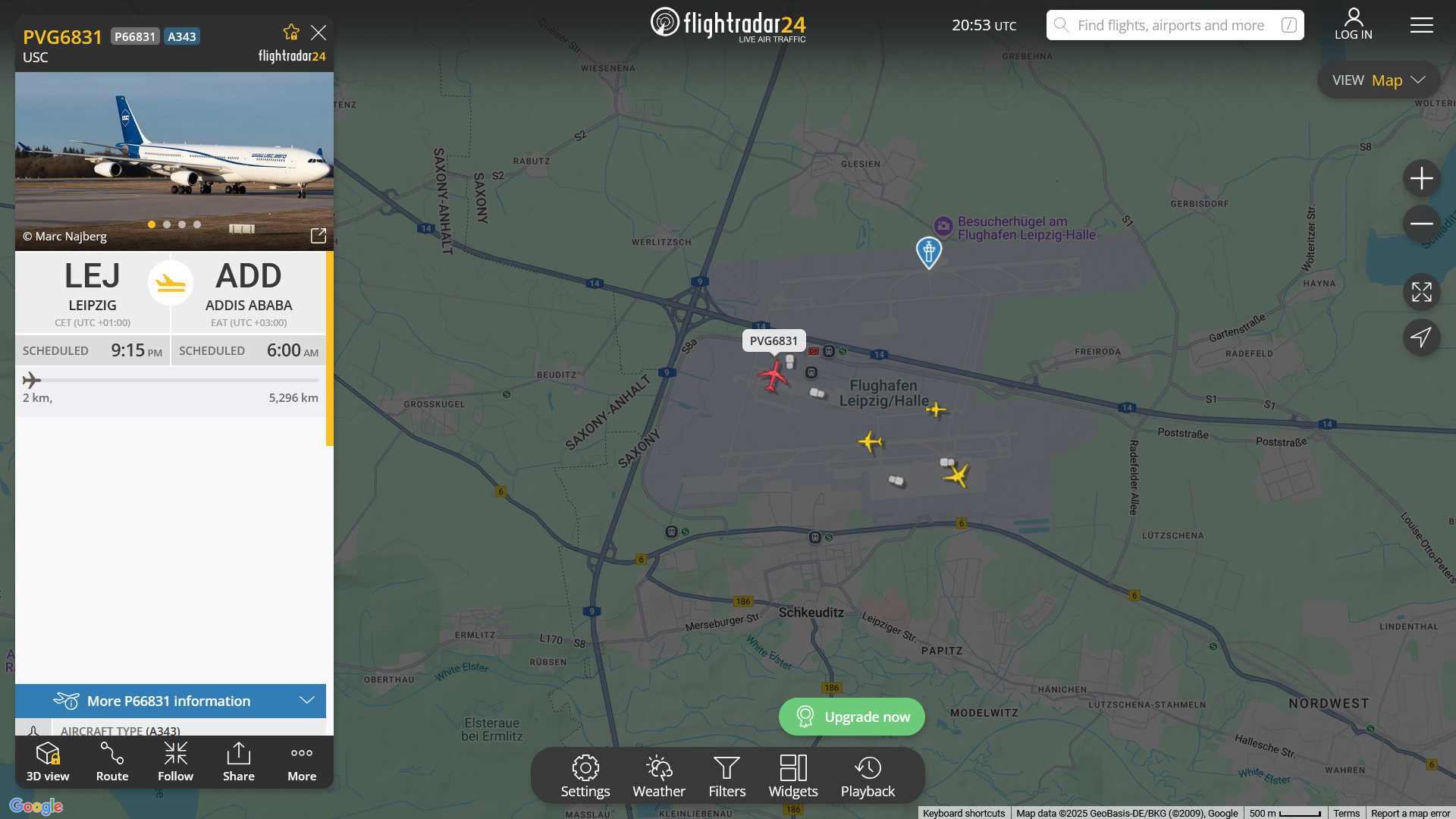
Task: Open More options in flight panel
Action: [x=302, y=761]
